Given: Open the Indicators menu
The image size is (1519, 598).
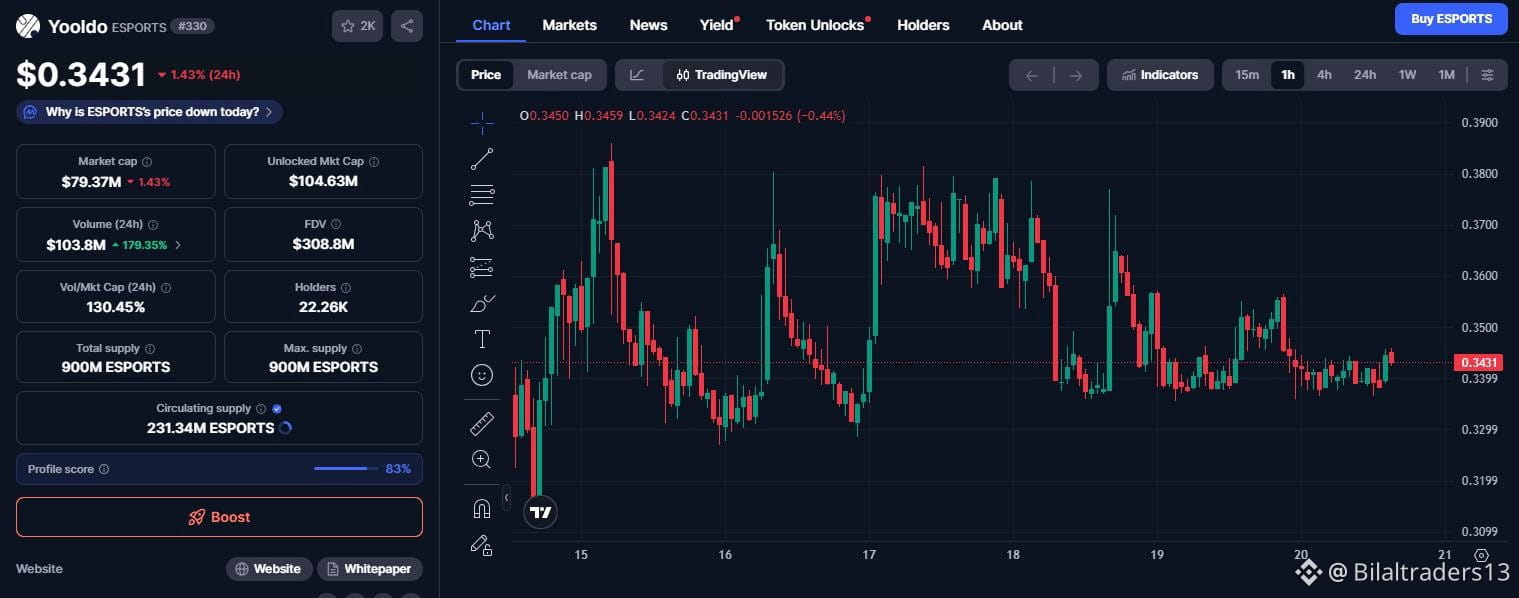Looking at the screenshot, I should click(x=1160, y=75).
